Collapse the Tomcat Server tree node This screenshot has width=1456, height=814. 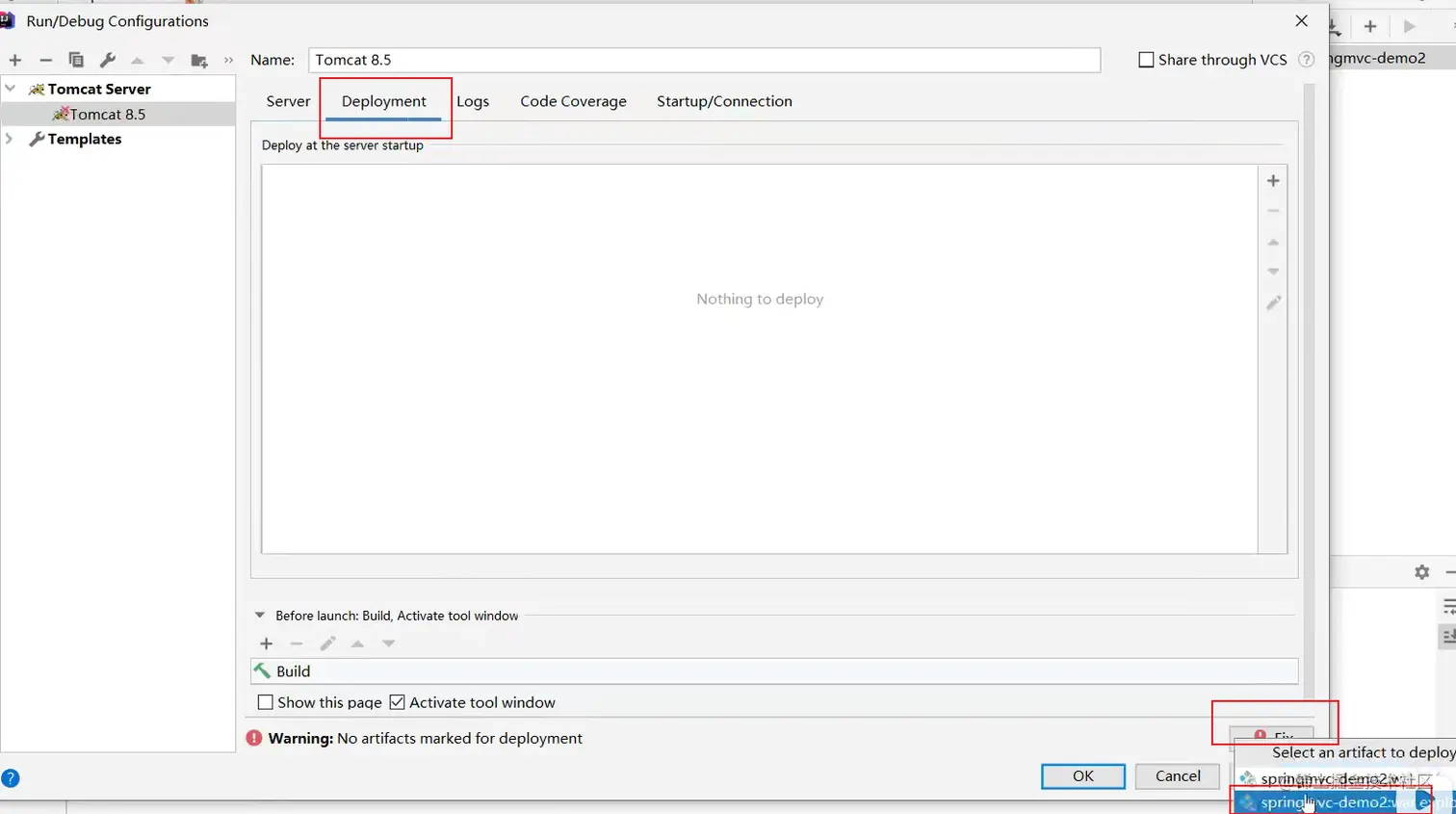pyautogui.click(x=11, y=89)
